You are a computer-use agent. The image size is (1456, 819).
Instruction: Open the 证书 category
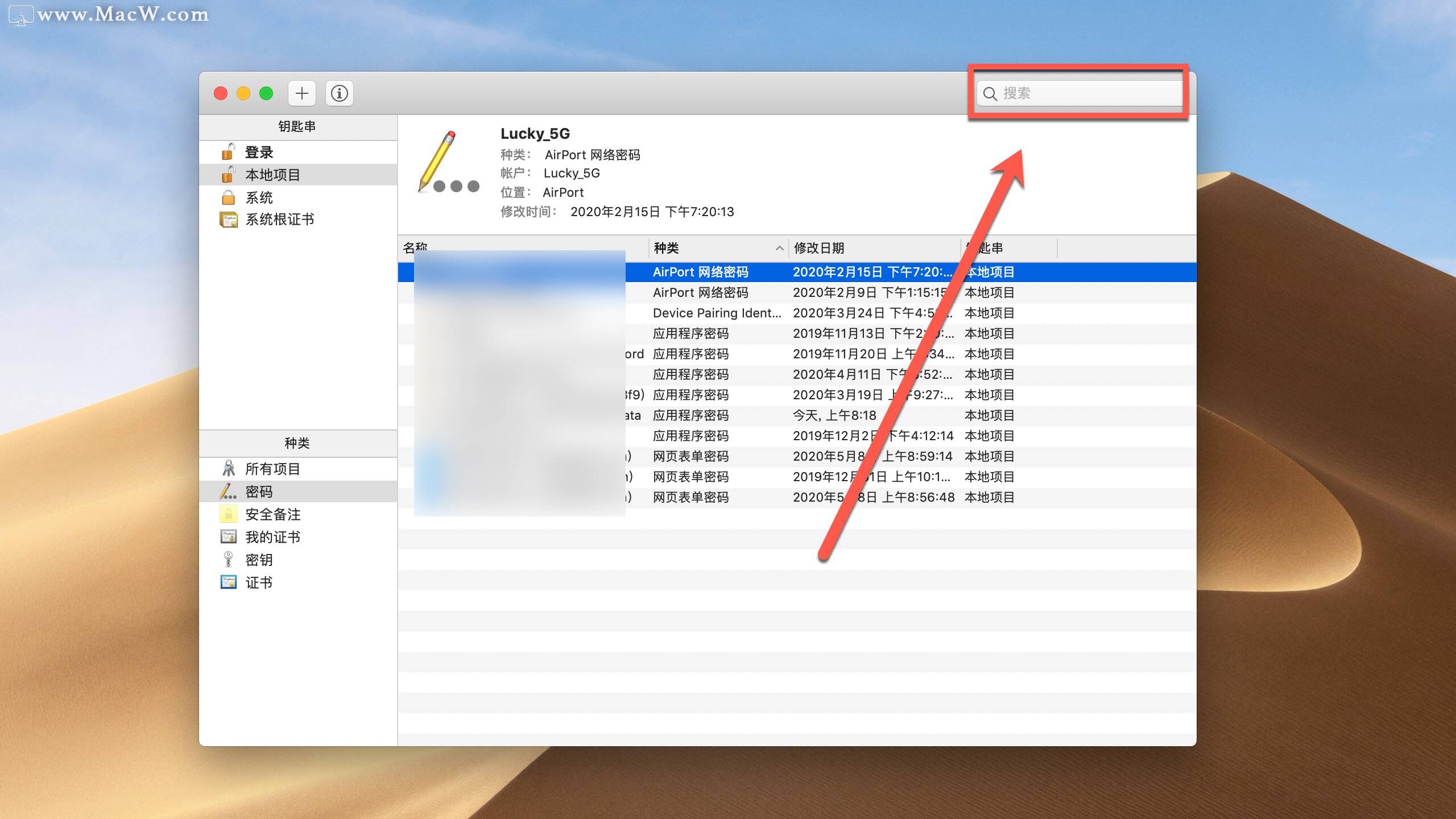tap(259, 582)
